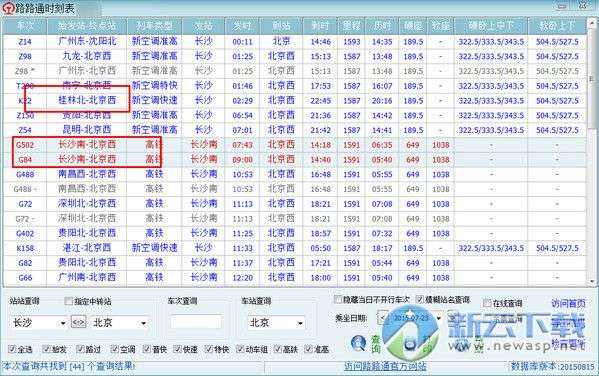Open the 访问路路通官方网站 link
Viewport: 599px width, 376px height.
[385, 367]
